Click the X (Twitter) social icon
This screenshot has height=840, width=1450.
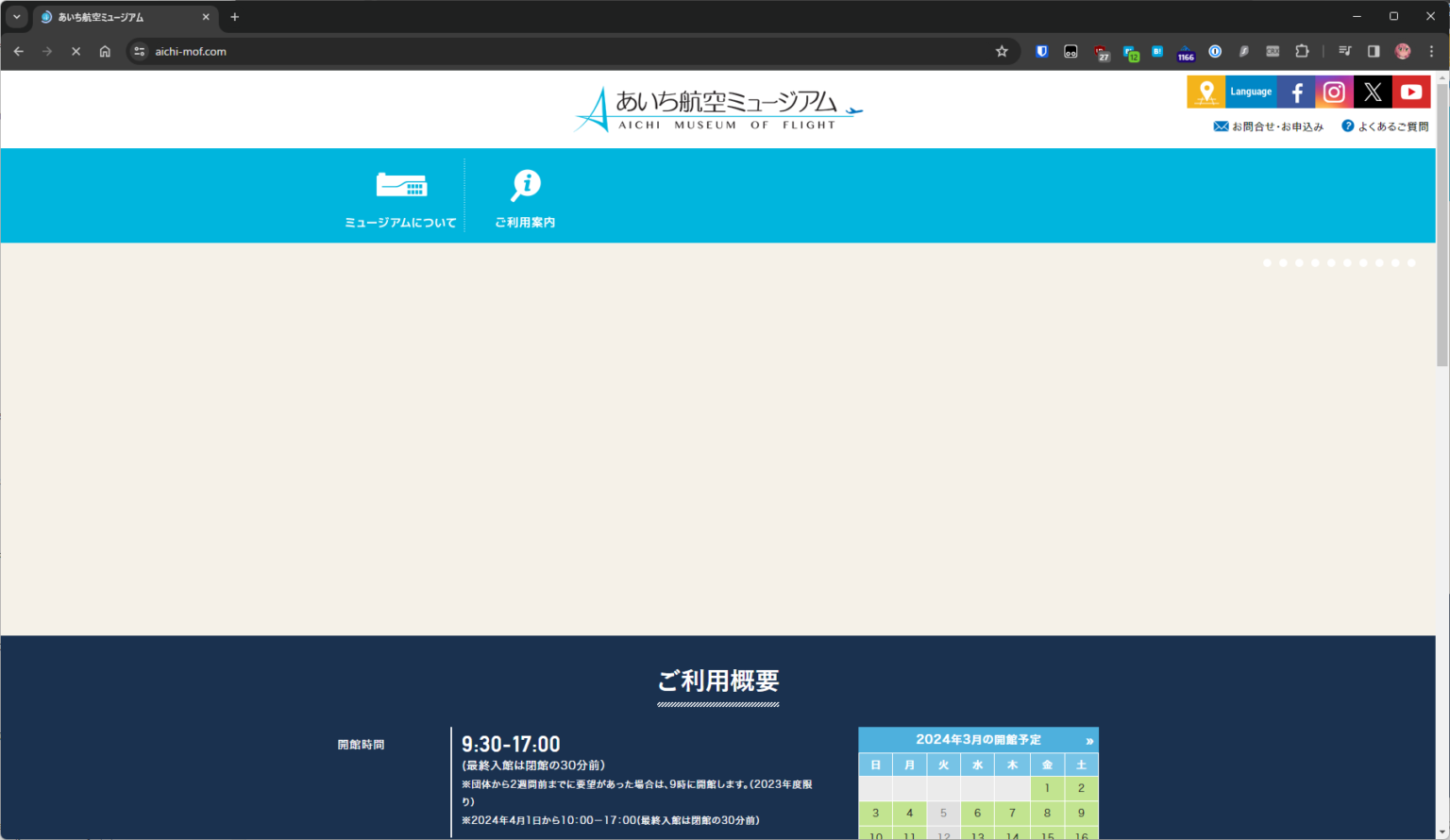(x=1373, y=92)
